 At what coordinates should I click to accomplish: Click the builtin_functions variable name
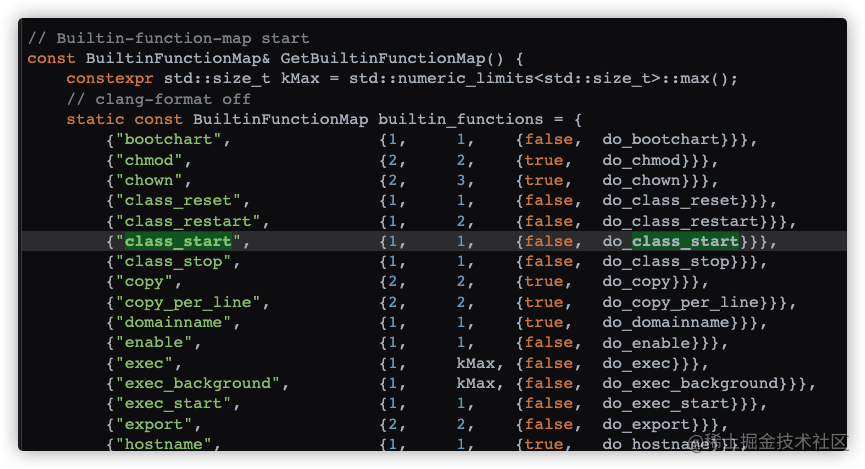pos(461,119)
